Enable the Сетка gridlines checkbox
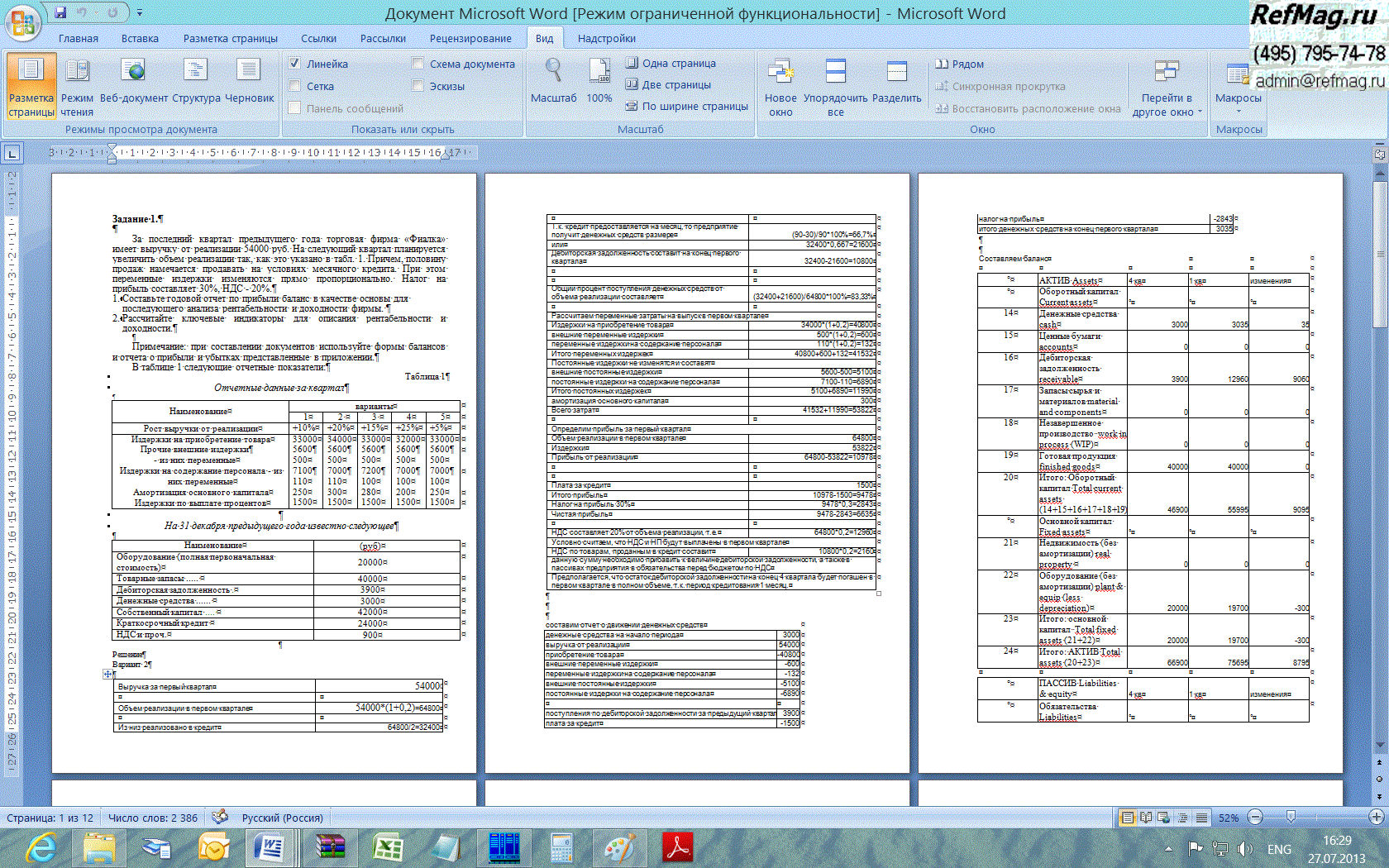This screenshot has width=1389, height=868. 295,86
